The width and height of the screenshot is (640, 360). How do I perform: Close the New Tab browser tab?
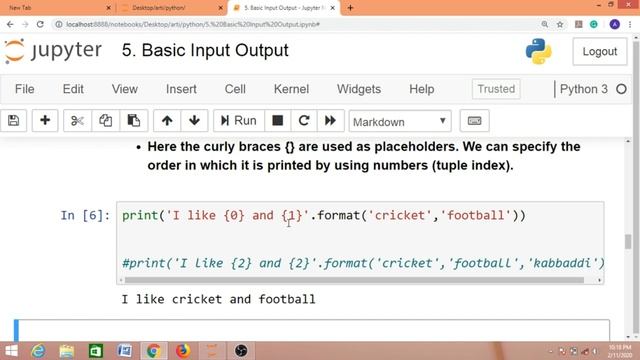click(108, 8)
